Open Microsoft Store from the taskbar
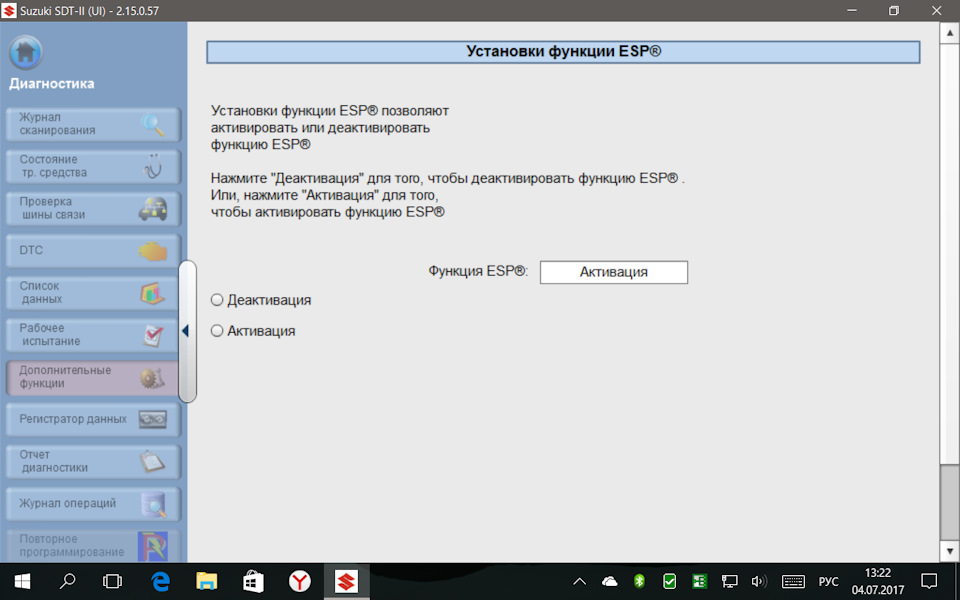 (253, 581)
